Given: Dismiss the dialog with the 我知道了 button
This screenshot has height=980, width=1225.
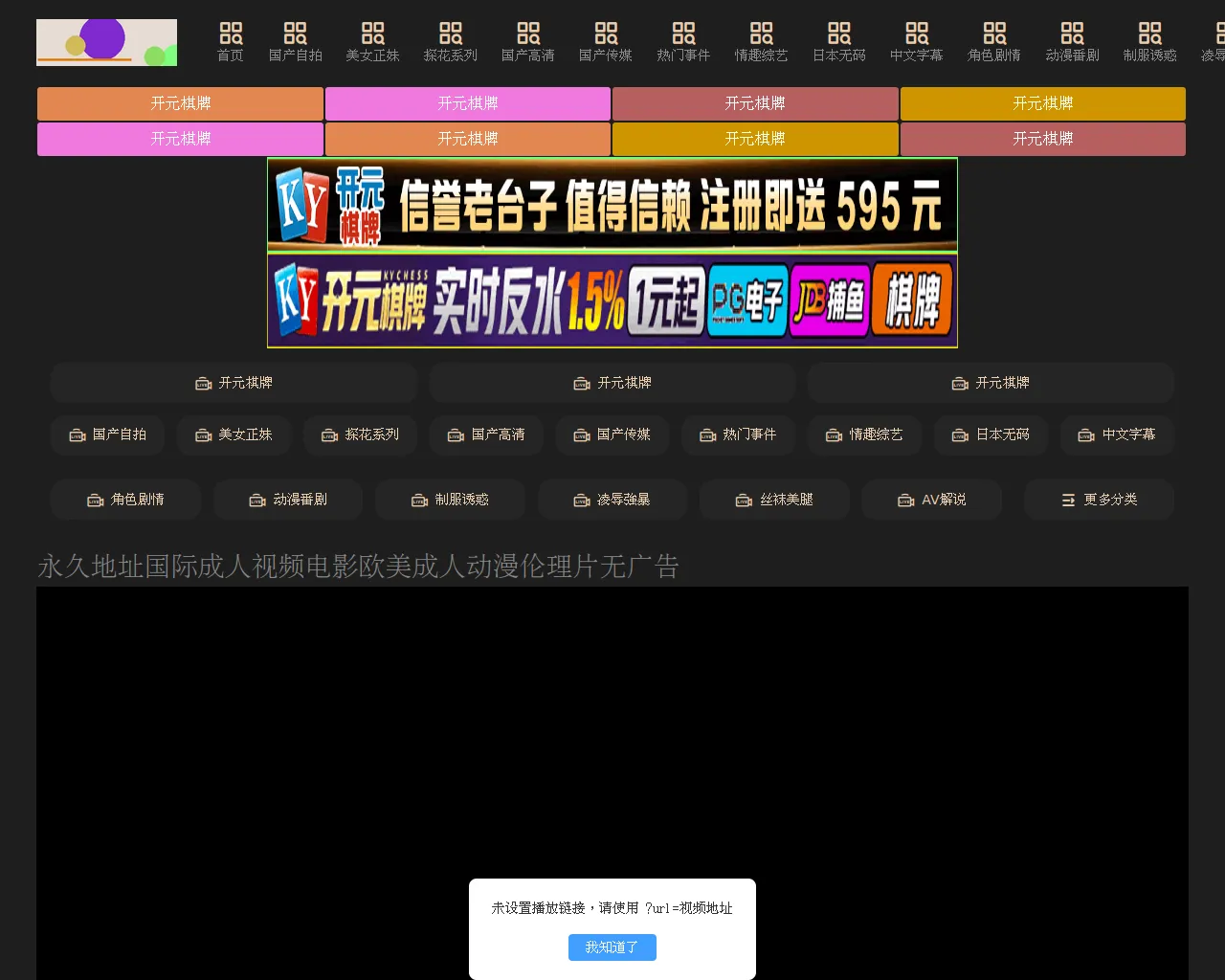Looking at the screenshot, I should click(x=612, y=947).
